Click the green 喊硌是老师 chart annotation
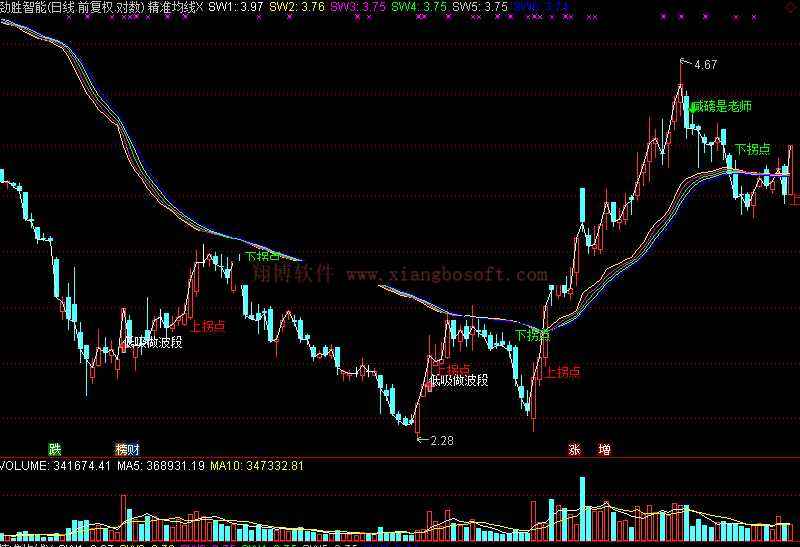 pyautogui.click(x=721, y=105)
